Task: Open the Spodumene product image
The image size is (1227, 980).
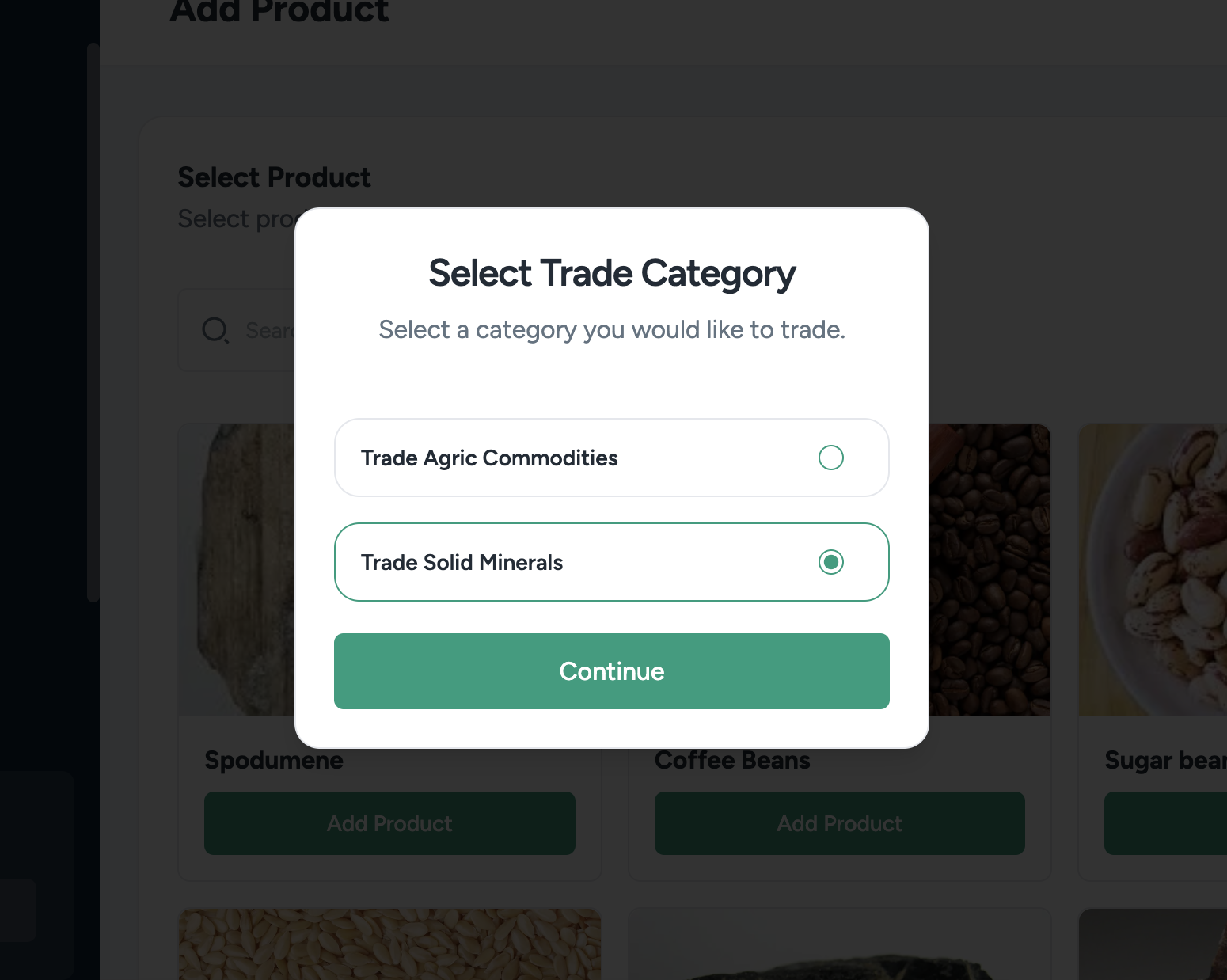Action: pyautogui.click(x=237, y=570)
